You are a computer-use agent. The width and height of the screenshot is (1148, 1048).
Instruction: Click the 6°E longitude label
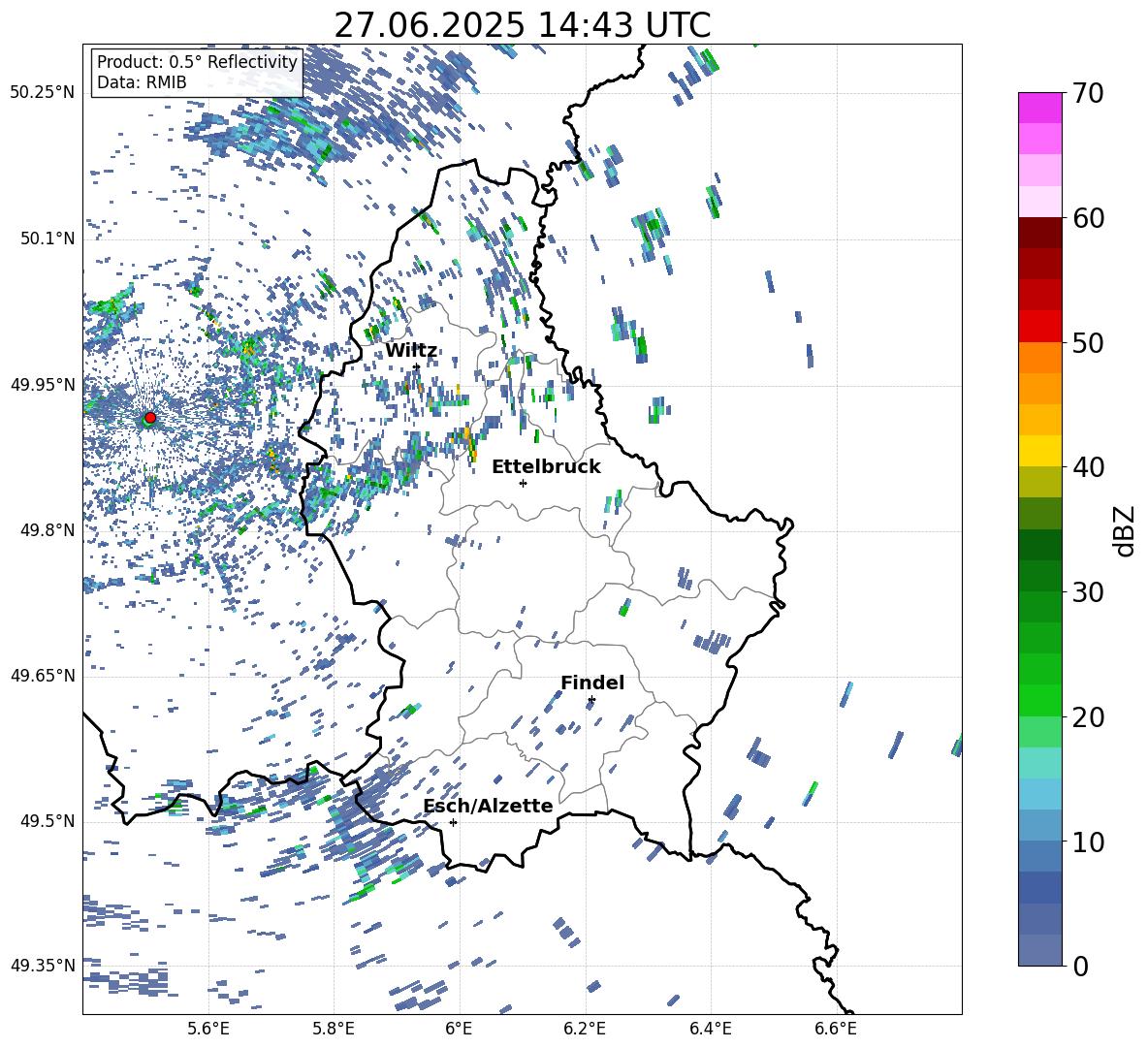(459, 1029)
